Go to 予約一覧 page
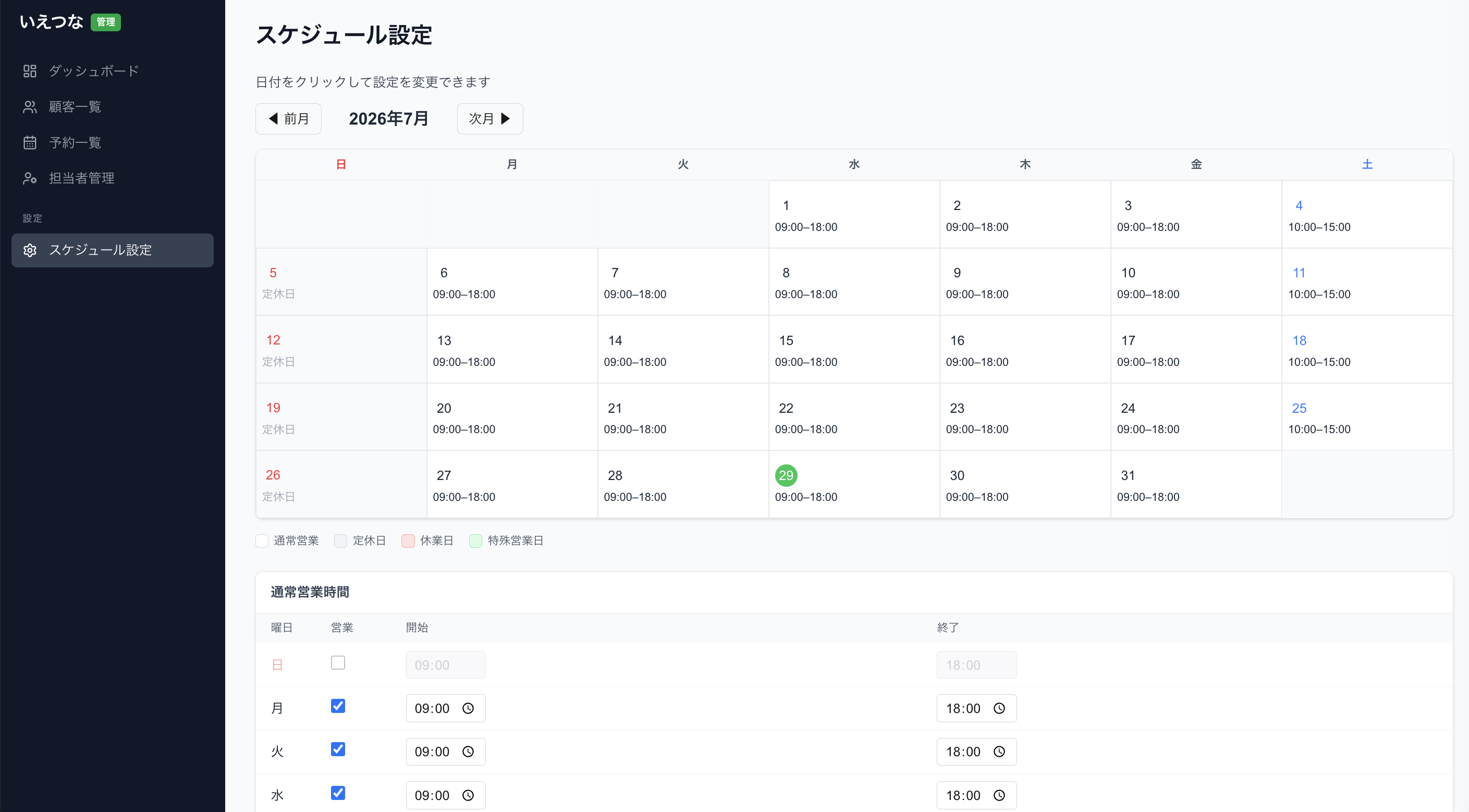The width and height of the screenshot is (1469, 812). click(x=113, y=143)
